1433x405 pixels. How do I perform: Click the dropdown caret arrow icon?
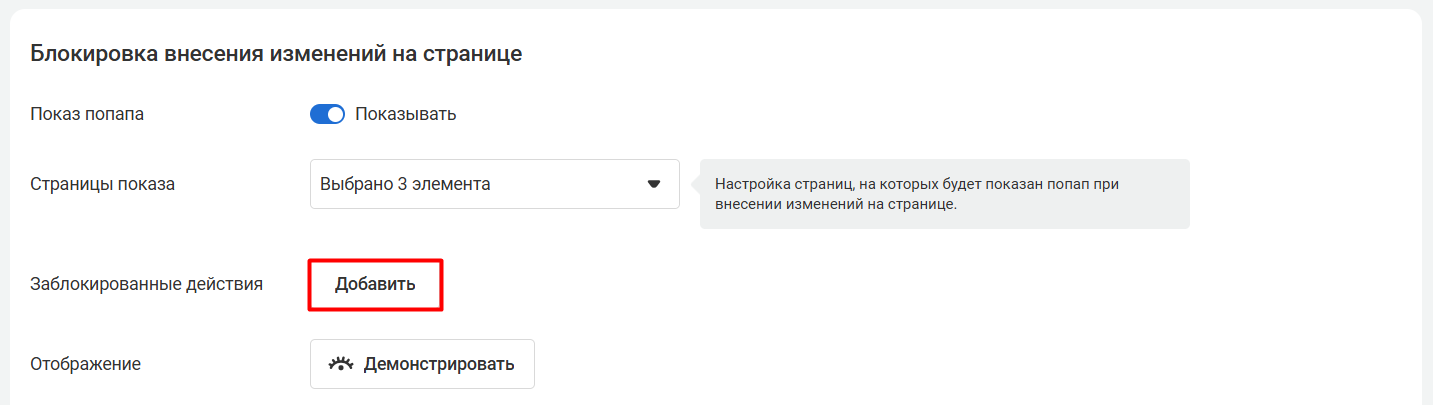[x=654, y=184]
